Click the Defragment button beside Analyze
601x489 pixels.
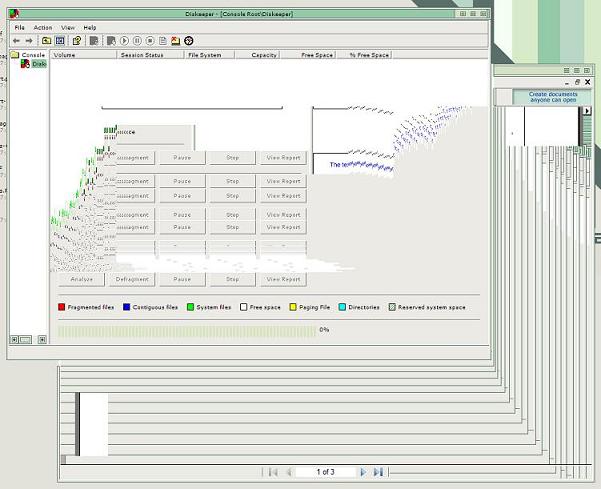click(x=132, y=279)
